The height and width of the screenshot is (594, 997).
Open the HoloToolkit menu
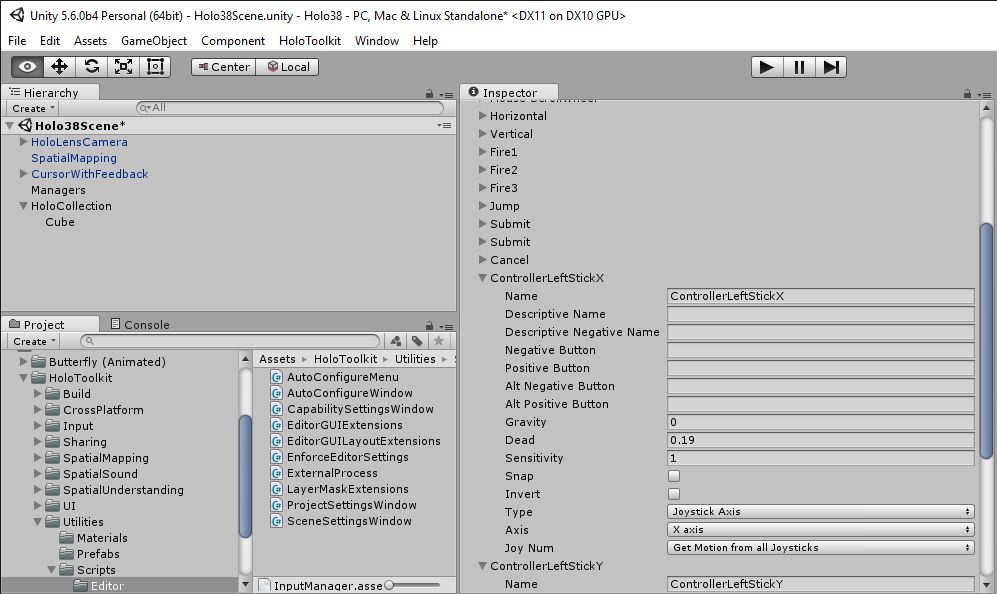tap(309, 41)
